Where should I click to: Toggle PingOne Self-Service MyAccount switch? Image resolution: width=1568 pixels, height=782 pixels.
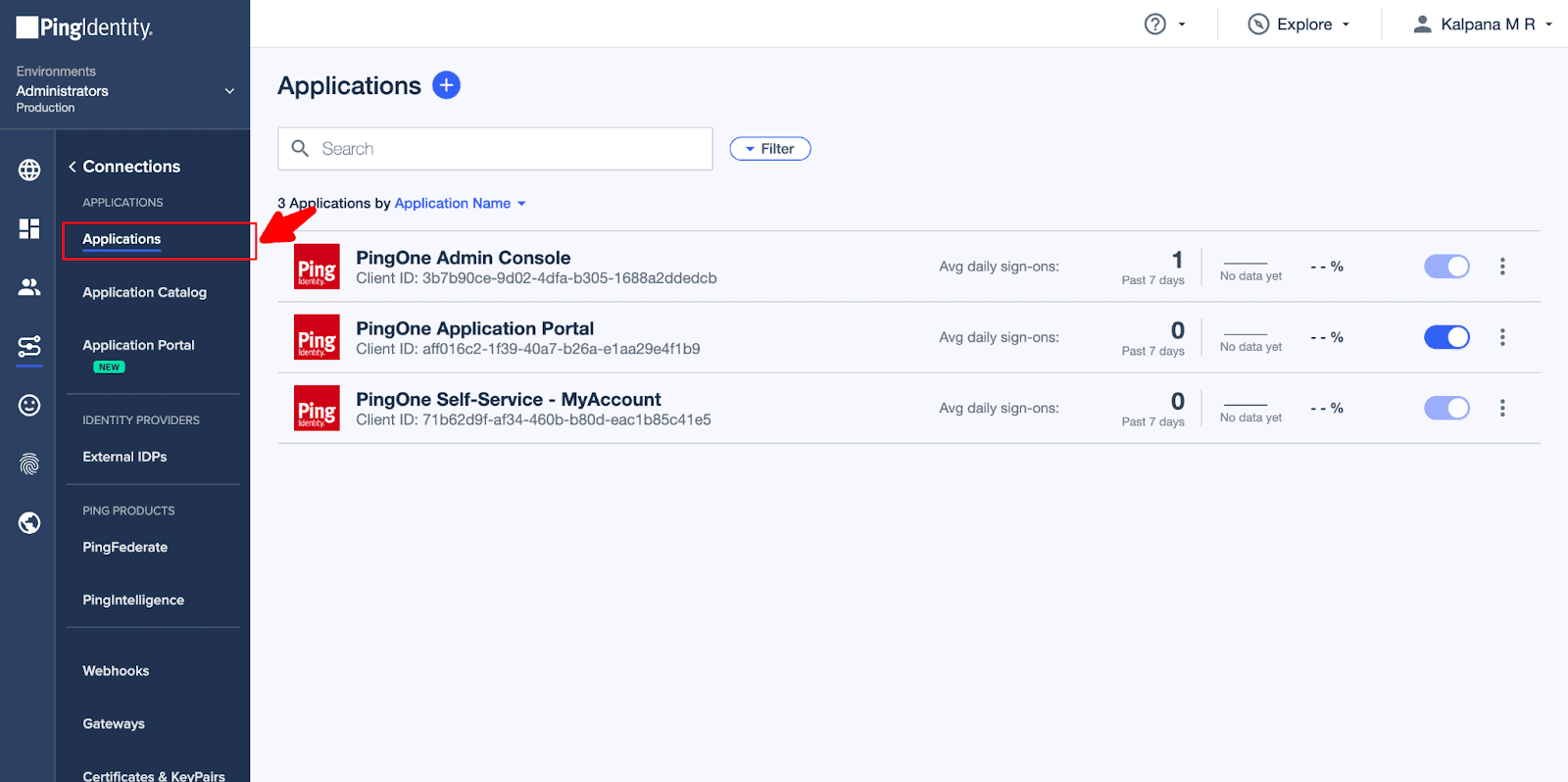[x=1445, y=408]
